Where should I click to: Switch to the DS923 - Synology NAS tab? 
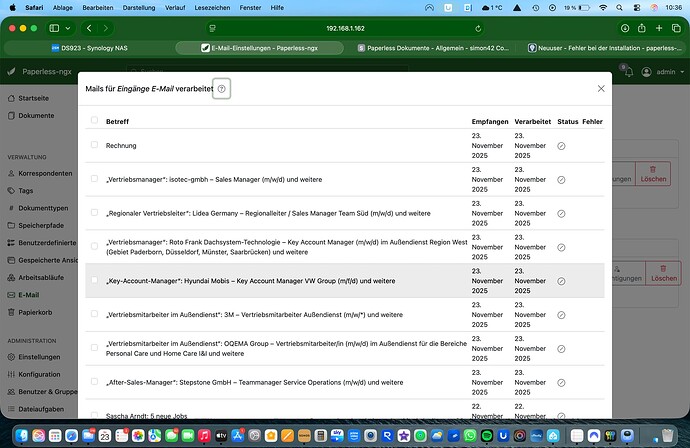click(89, 48)
